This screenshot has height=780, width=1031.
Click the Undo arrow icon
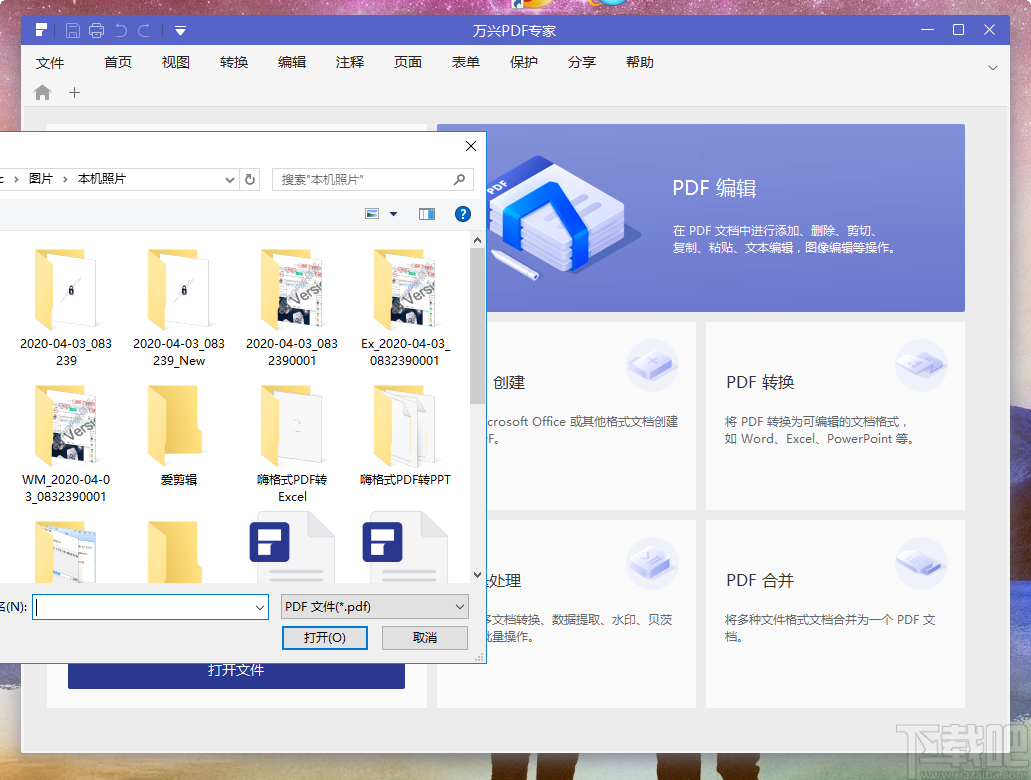(120, 30)
